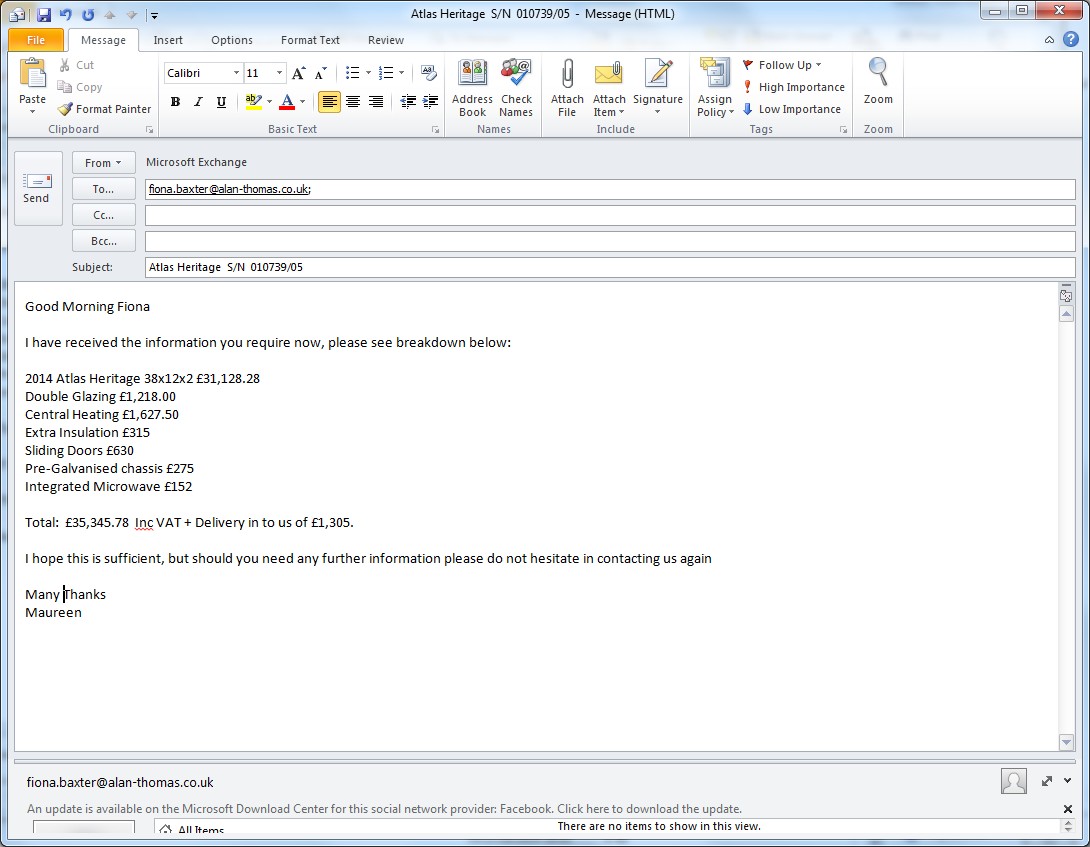1090x847 pixels.
Task: Switch to the Options tab
Action: 231,40
